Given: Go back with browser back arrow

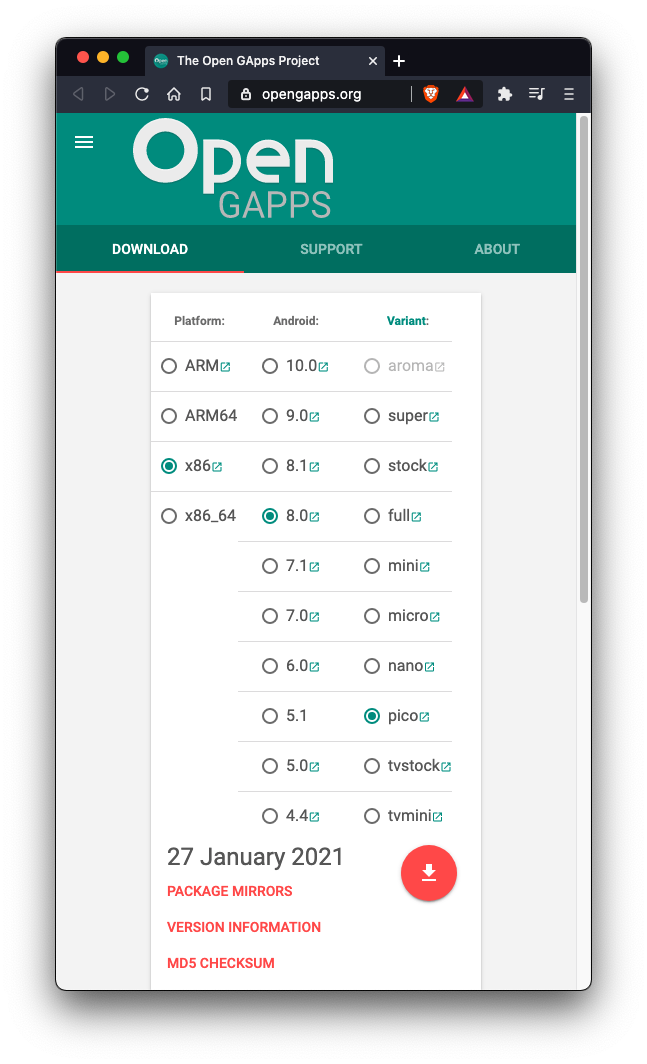Looking at the screenshot, I should (x=78, y=94).
